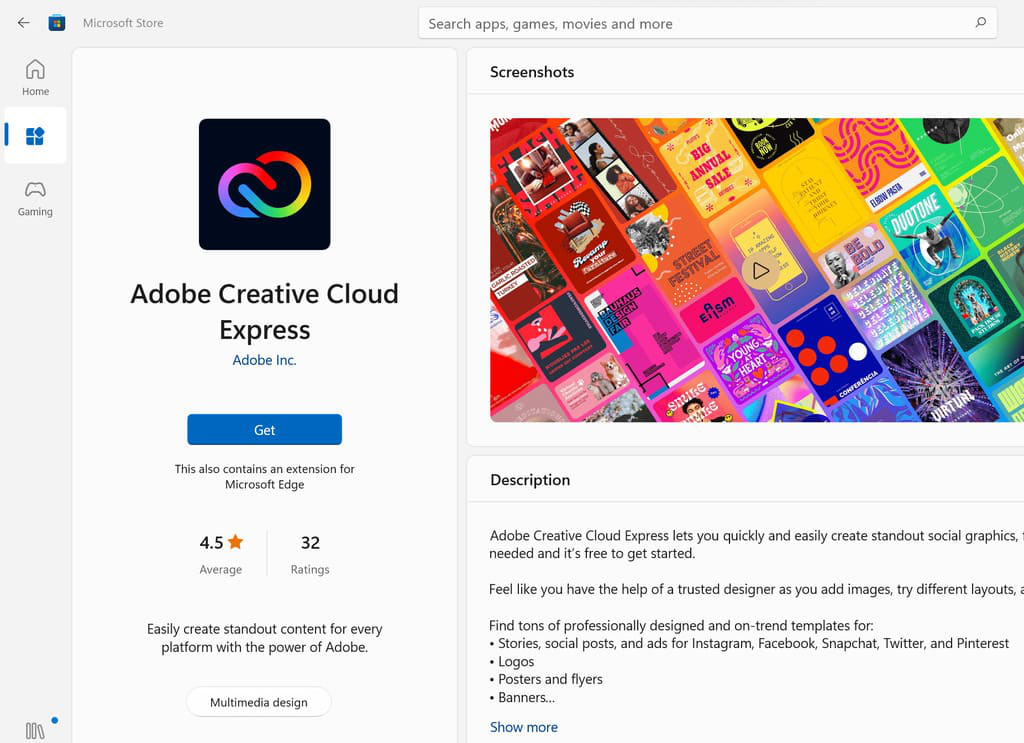Click the 32 Ratings count
This screenshot has height=743, width=1024.
[310, 553]
